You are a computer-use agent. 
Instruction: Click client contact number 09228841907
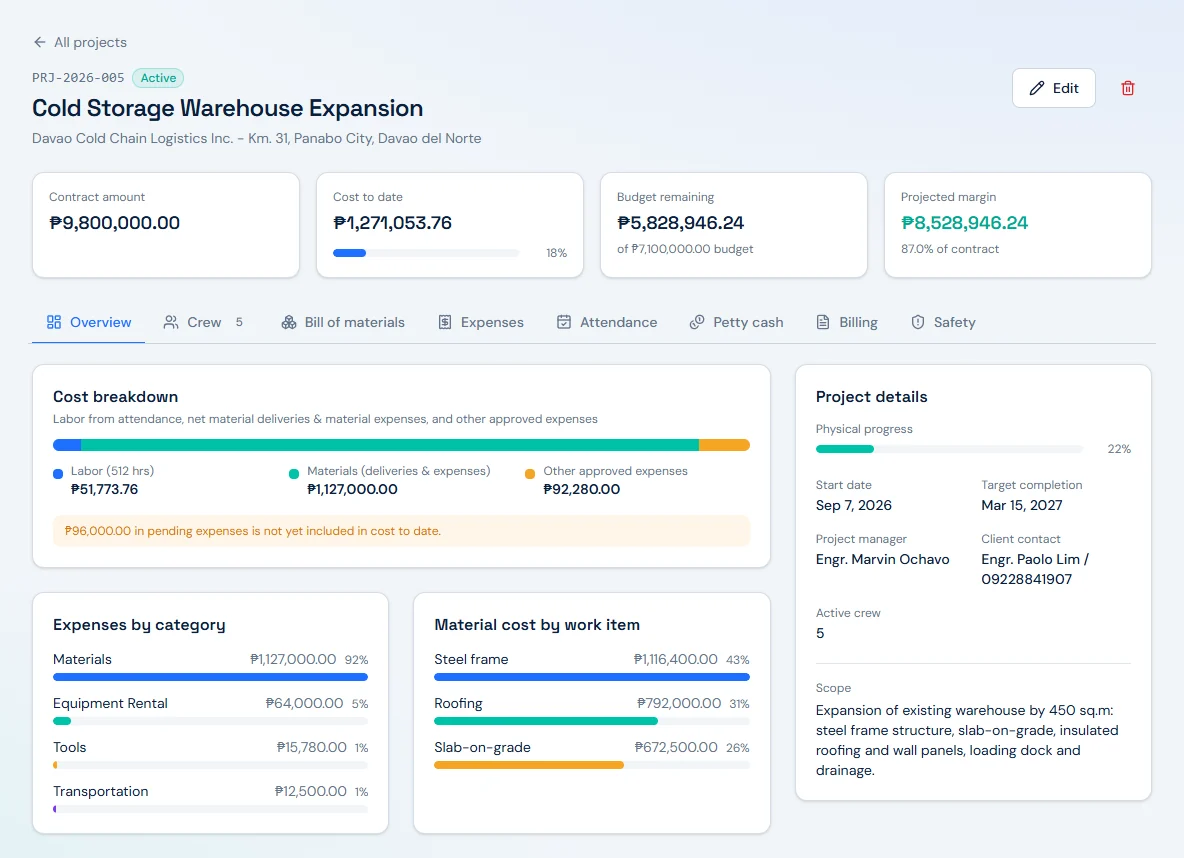tap(1026, 579)
